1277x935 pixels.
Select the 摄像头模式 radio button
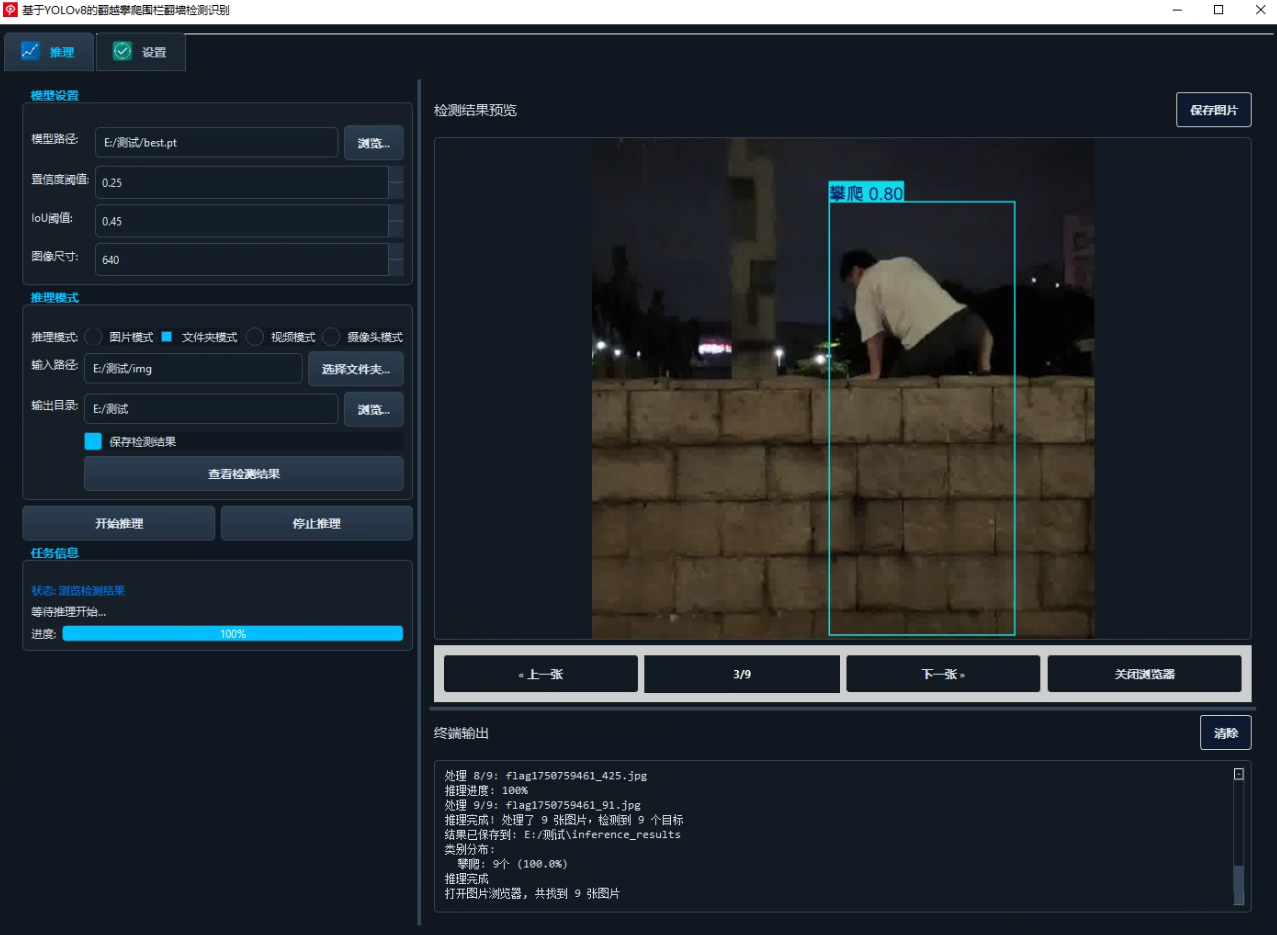coord(331,337)
